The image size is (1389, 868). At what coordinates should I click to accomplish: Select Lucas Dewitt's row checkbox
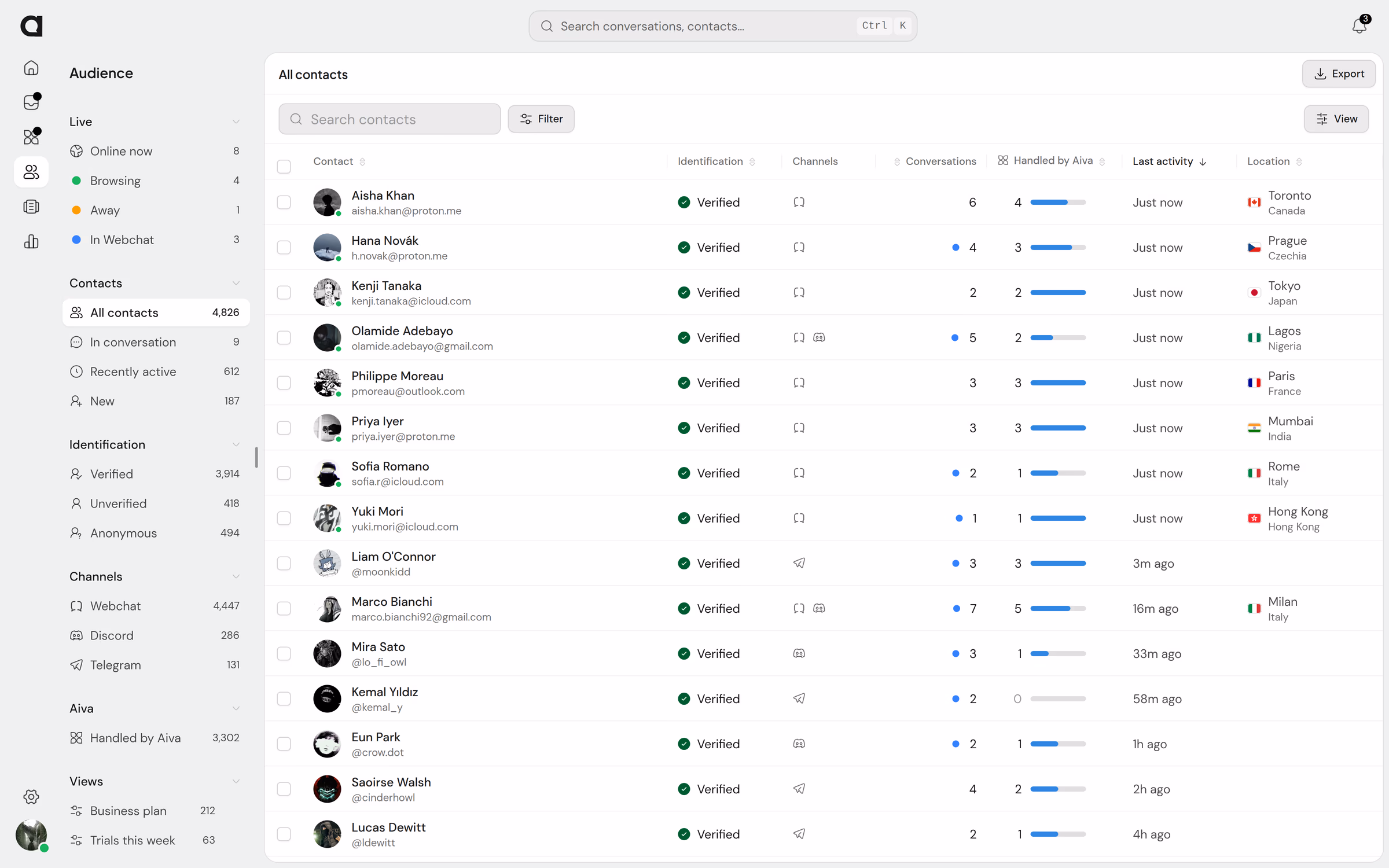pos(284,834)
